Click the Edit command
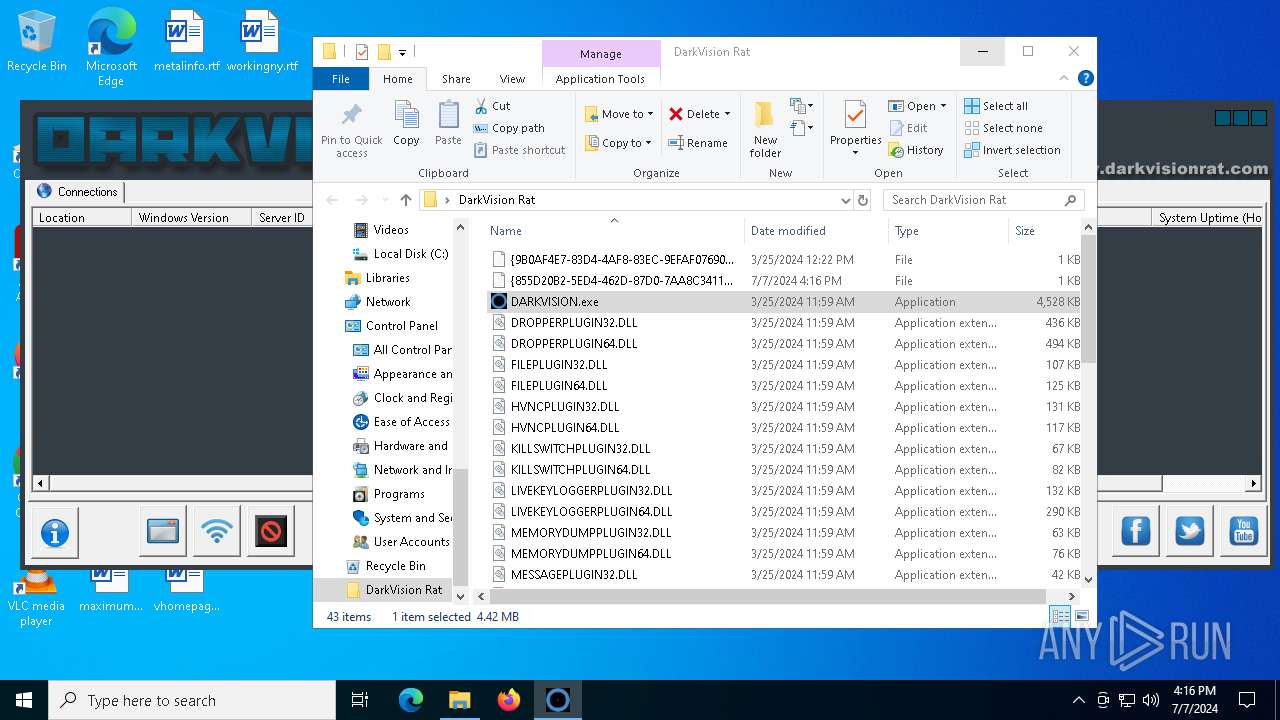Viewport: 1280px width, 720px height. (x=908, y=128)
